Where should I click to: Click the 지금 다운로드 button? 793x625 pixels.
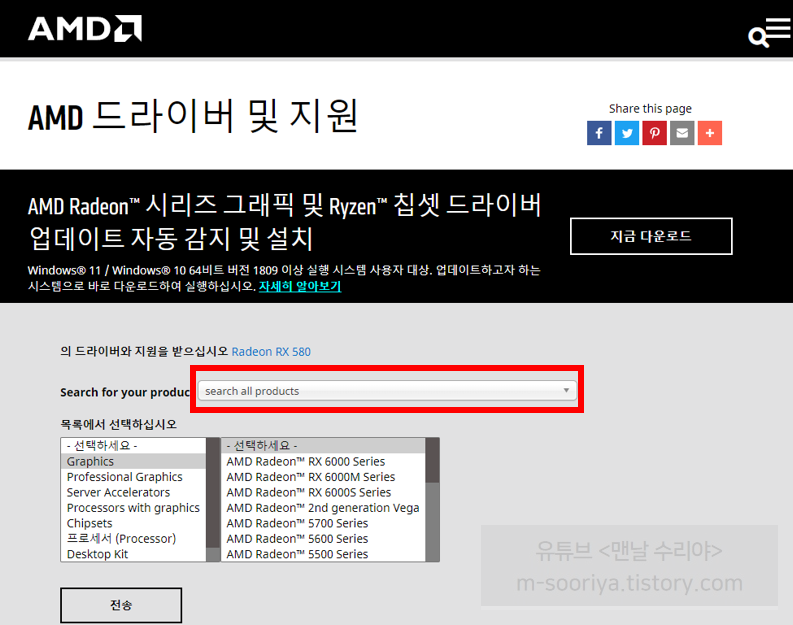click(x=651, y=236)
